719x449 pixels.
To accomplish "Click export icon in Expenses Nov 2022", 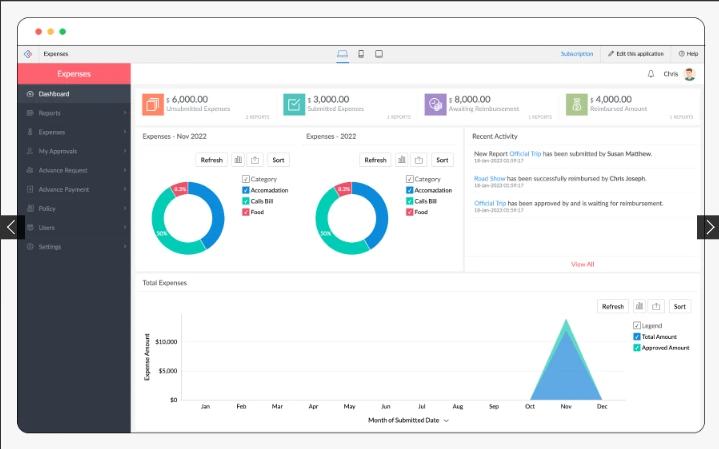I will (255, 160).
